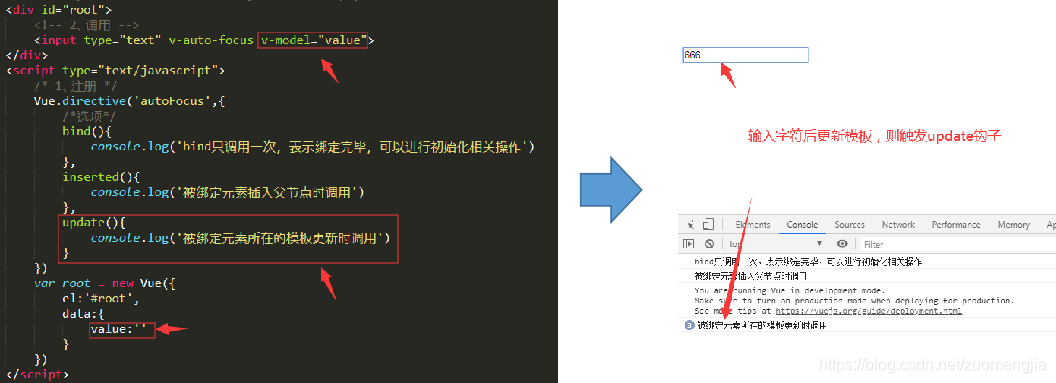The image size is (1056, 383).
Task: Open the vuejs.org deployment guide link
Action: pos(869,311)
